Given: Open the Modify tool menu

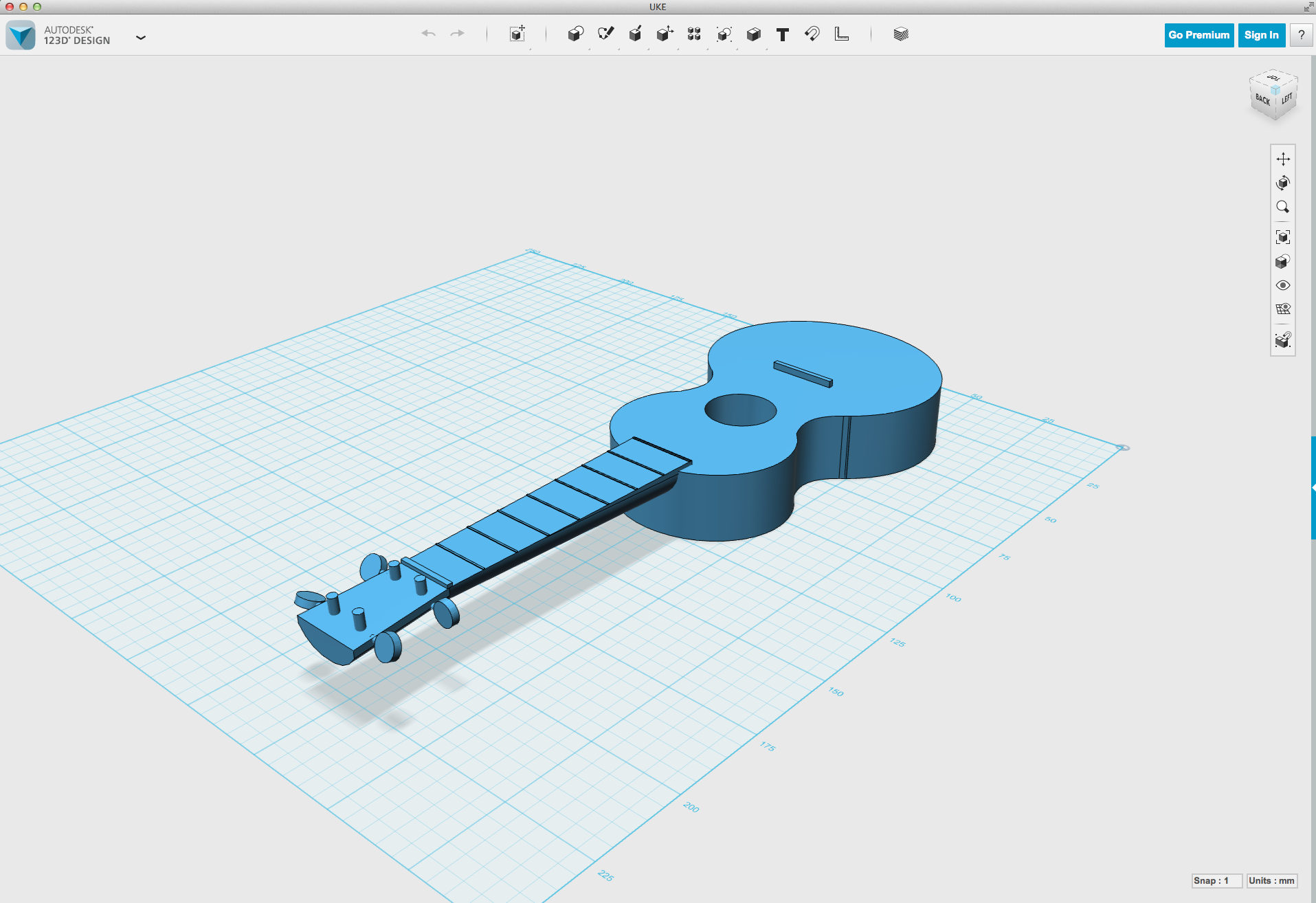Looking at the screenshot, I should click(665, 34).
